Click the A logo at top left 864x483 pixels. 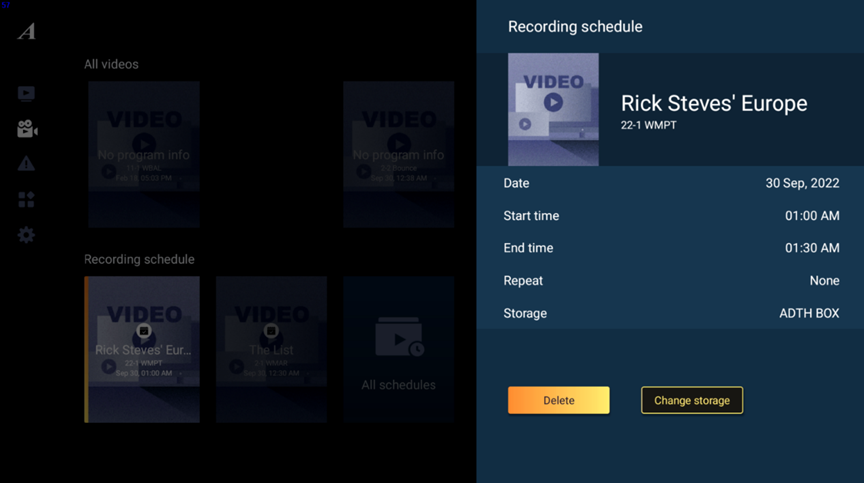pyautogui.click(x=26, y=31)
